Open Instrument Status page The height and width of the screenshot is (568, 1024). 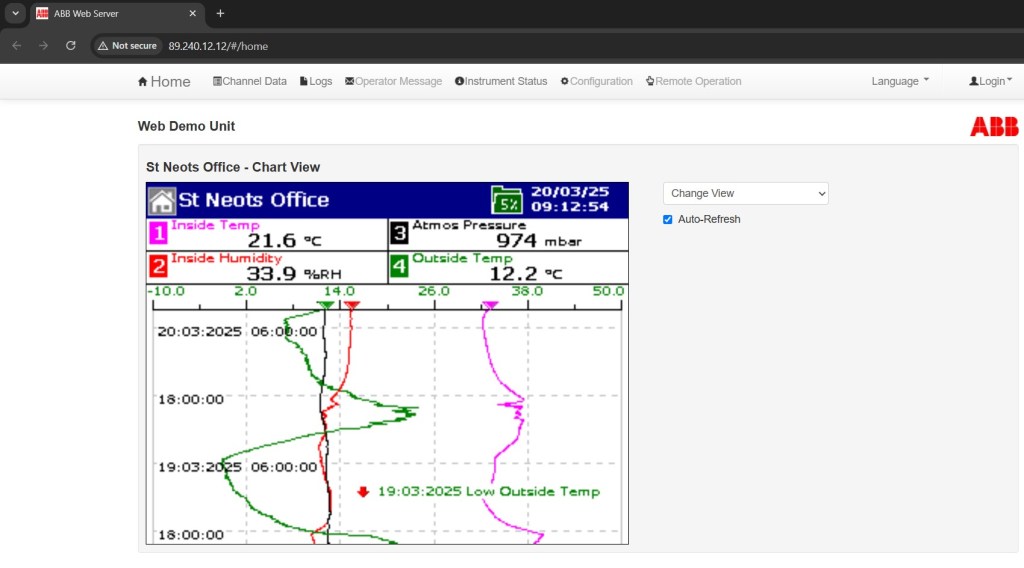pyautogui.click(x=501, y=82)
